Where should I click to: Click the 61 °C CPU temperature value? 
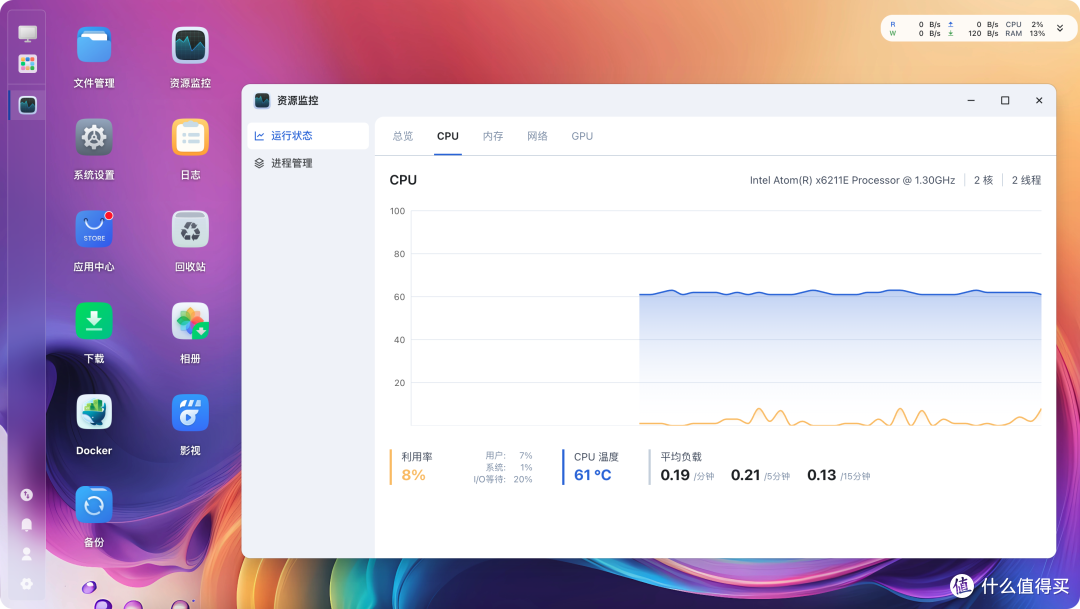click(x=592, y=475)
